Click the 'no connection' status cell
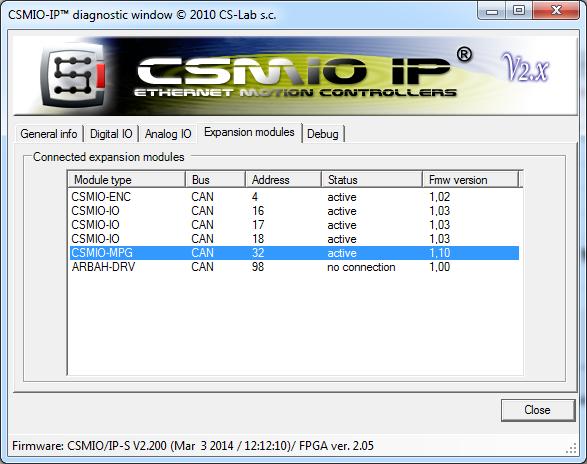The width and height of the screenshot is (587, 464). (361, 267)
